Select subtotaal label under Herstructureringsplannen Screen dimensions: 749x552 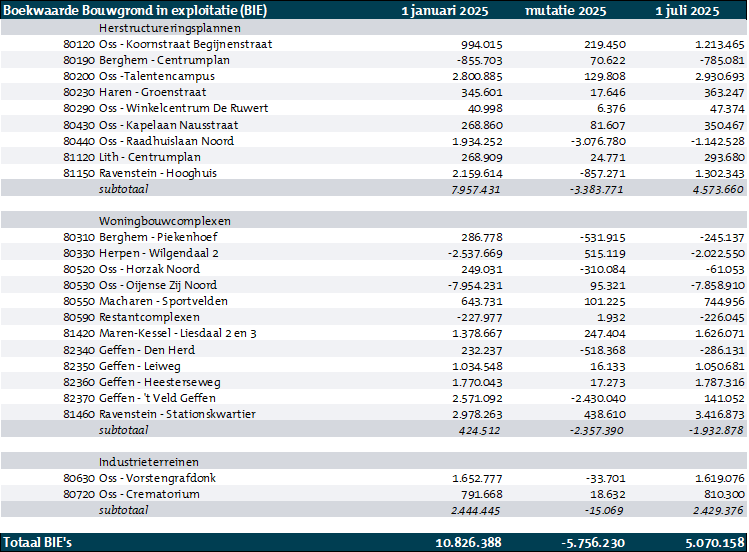pos(123,189)
